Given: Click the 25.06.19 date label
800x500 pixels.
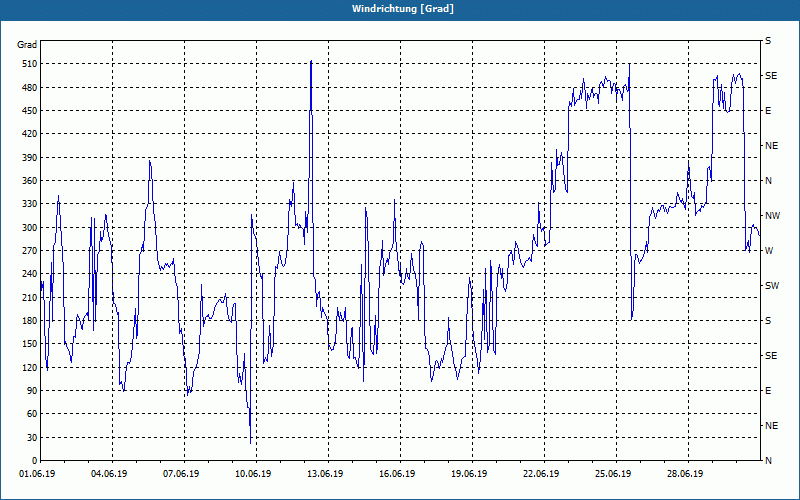Looking at the screenshot, I should [x=613, y=474].
